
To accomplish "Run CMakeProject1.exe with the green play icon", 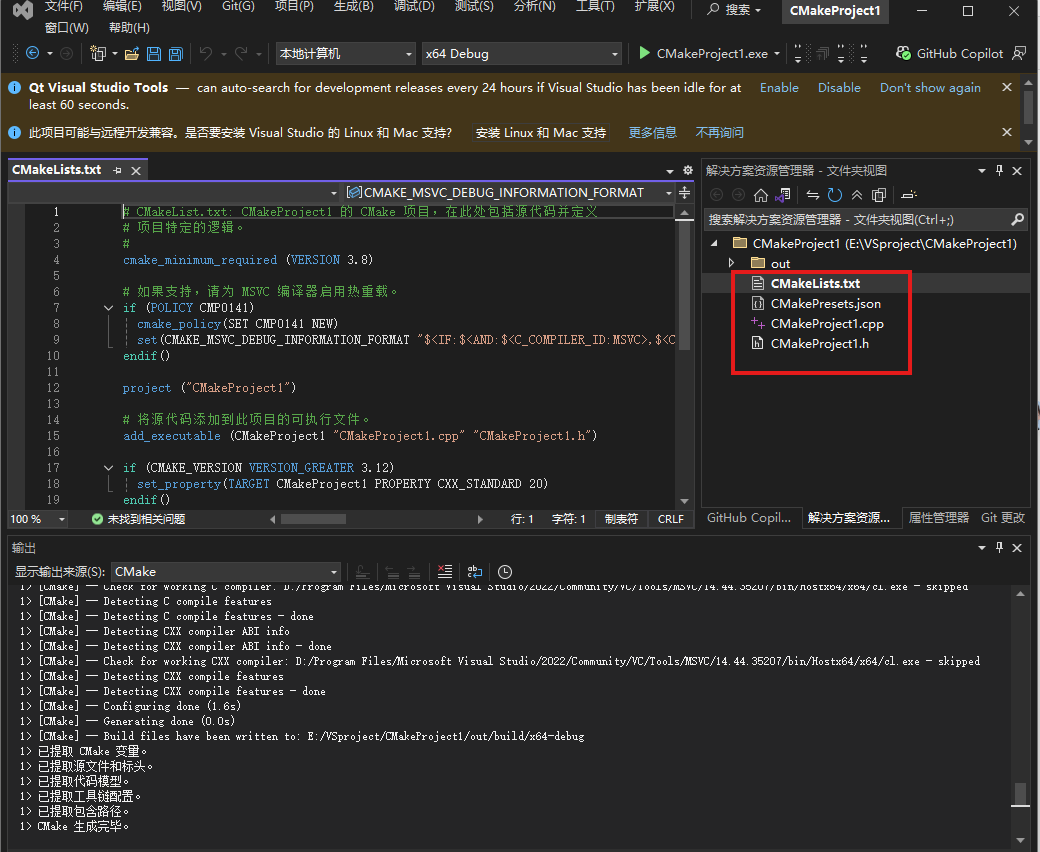I will click(644, 53).
